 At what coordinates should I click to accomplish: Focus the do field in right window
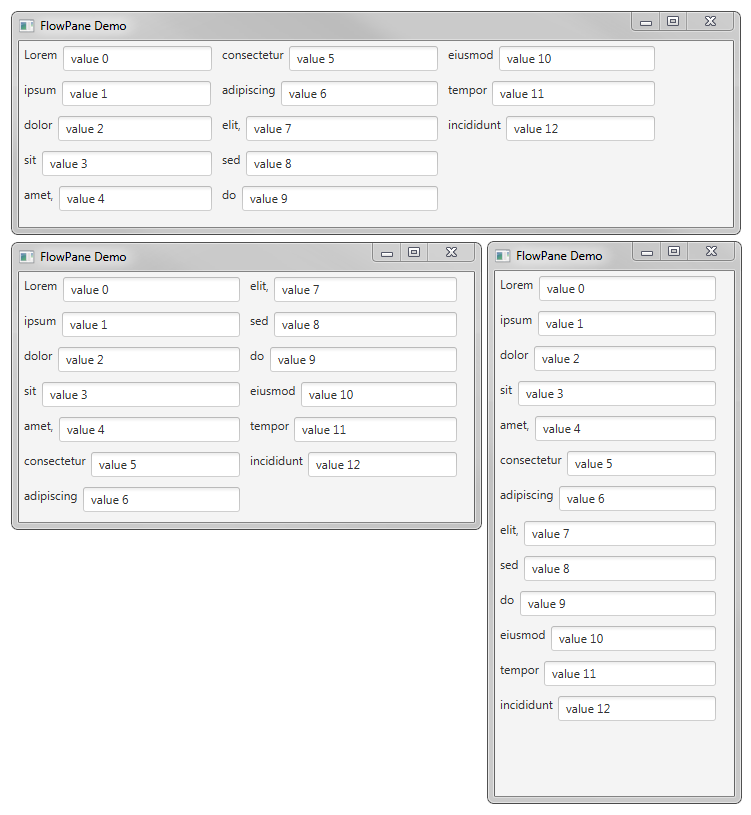[x=618, y=603]
